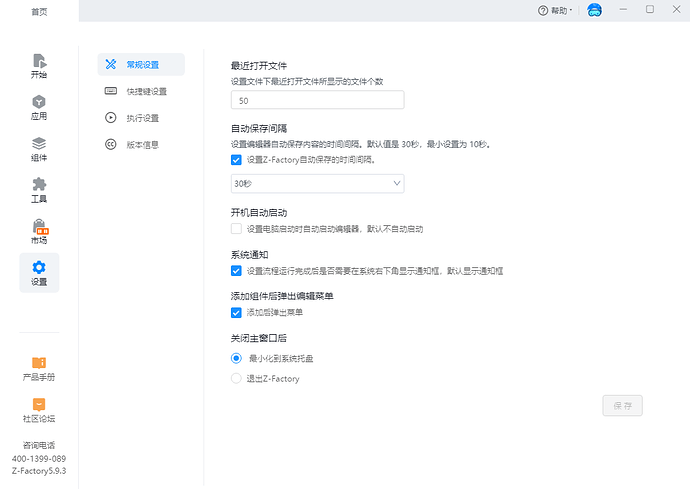Viewport: 690px width, 489px height.
Task: Open the 社区论坛 community forum icon
Action: point(39,404)
